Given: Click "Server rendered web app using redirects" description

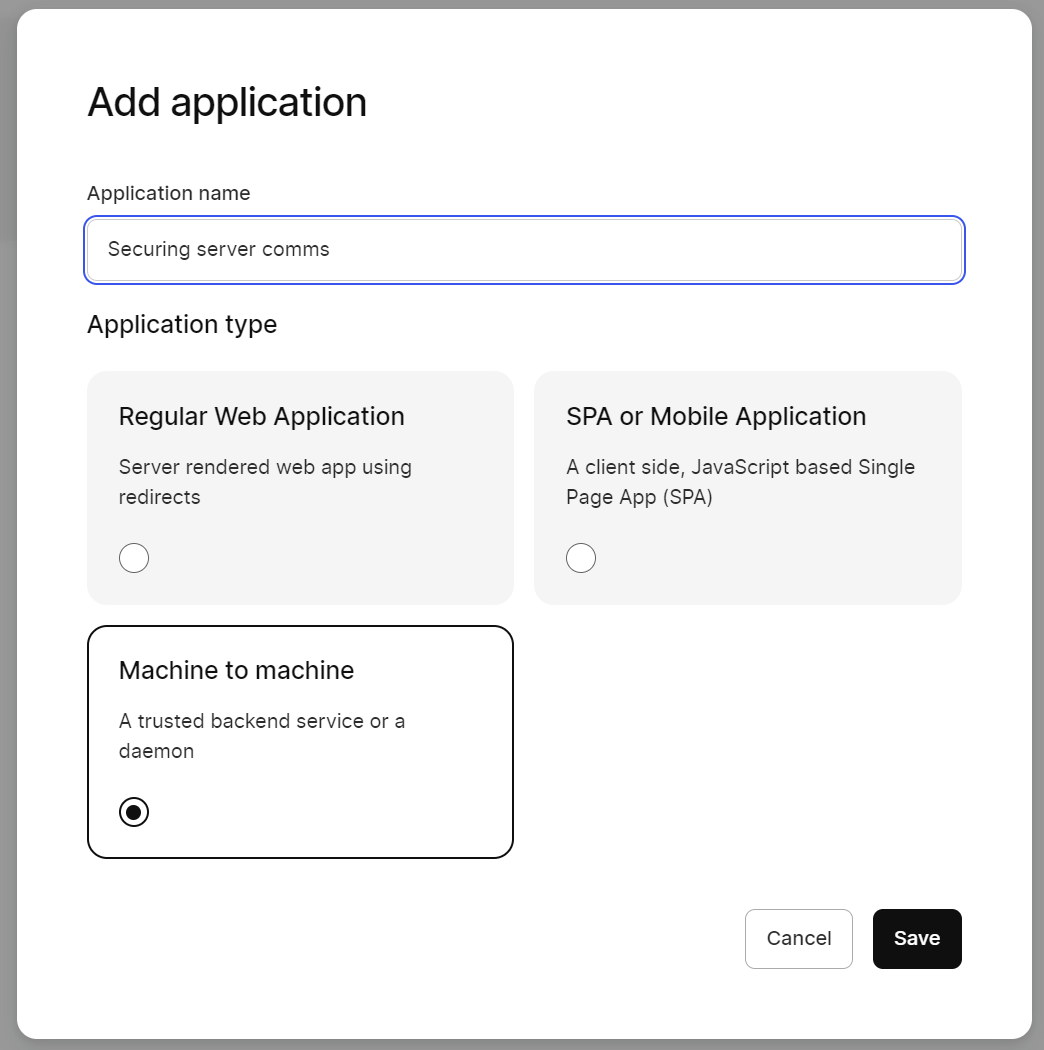Looking at the screenshot, I should click(264, 481).
